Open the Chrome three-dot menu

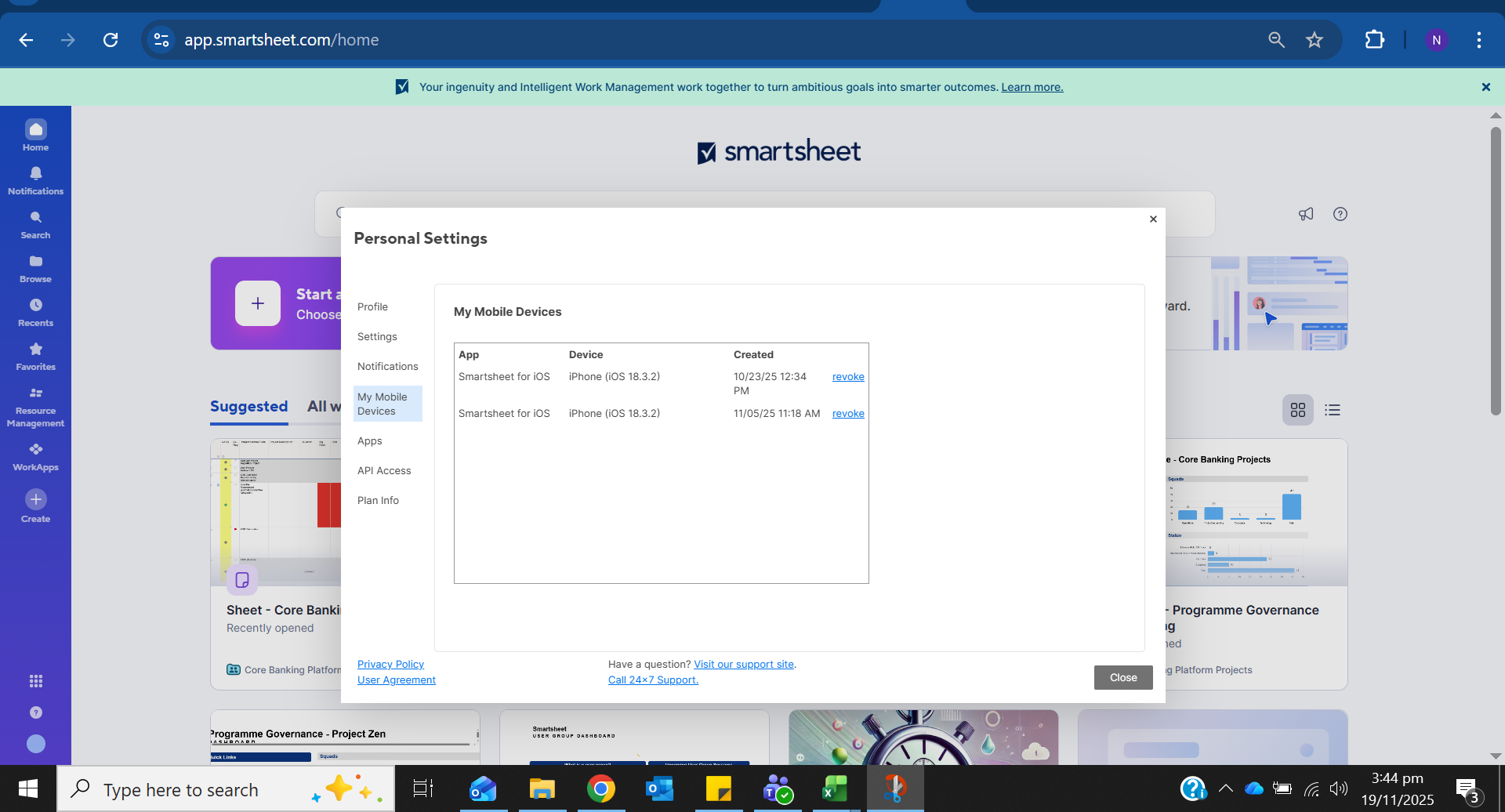tap(1479, 40)
